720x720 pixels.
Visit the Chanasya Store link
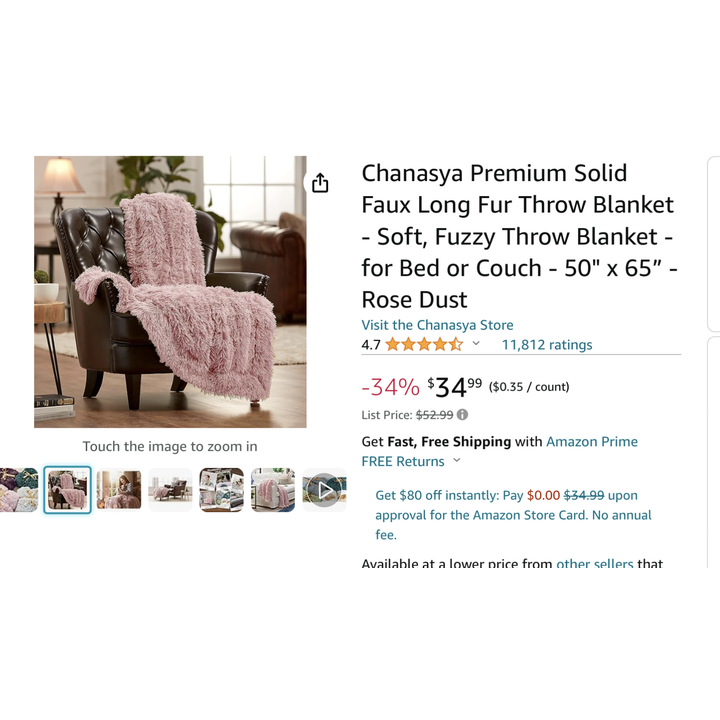click(x=437, y=325)
